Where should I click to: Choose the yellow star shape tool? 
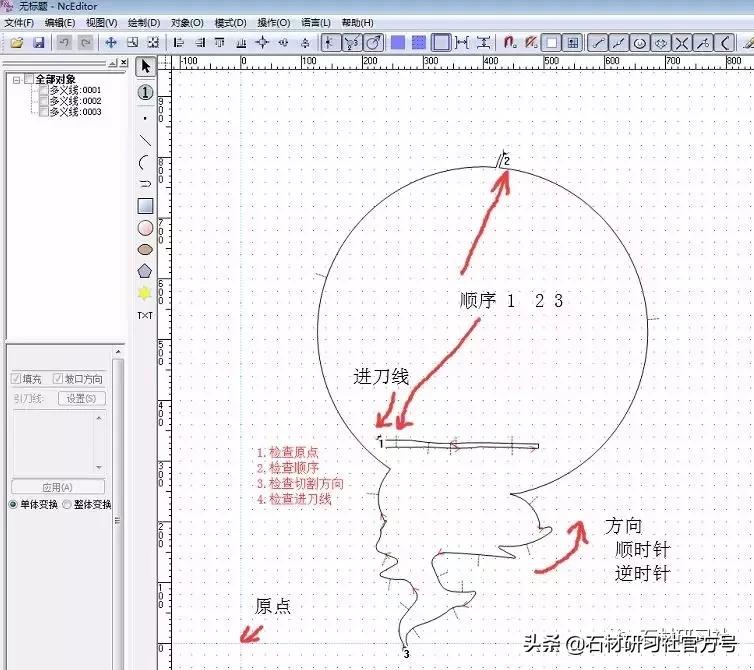point(145,293)
